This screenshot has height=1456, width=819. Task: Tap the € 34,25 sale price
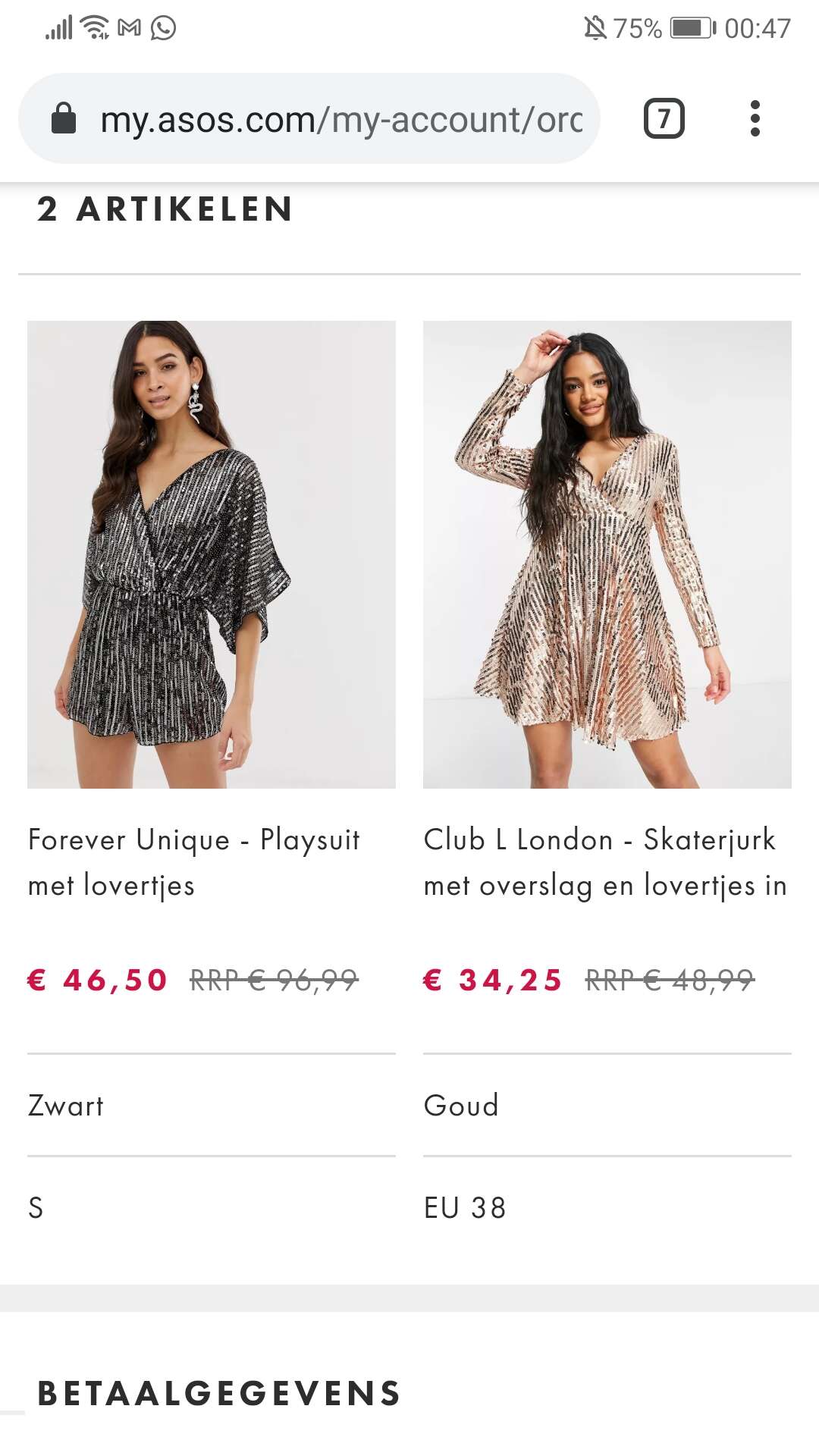point(493,980)
